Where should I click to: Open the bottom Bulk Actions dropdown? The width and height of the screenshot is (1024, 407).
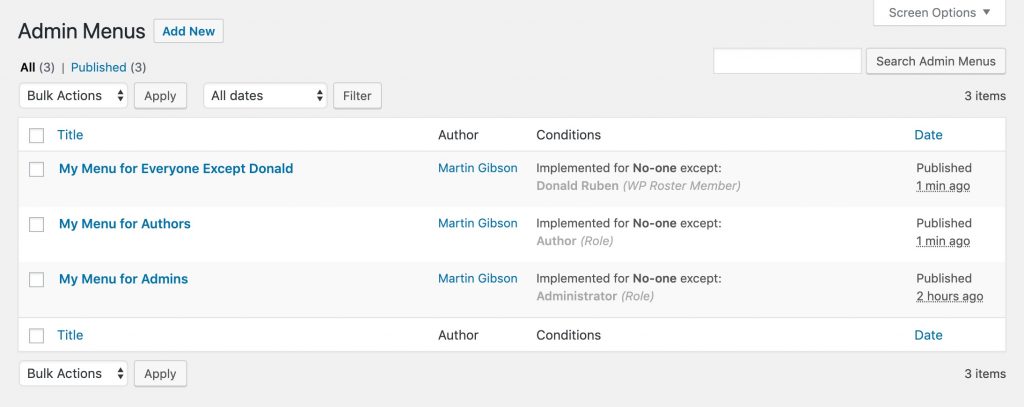pos(73,374)
